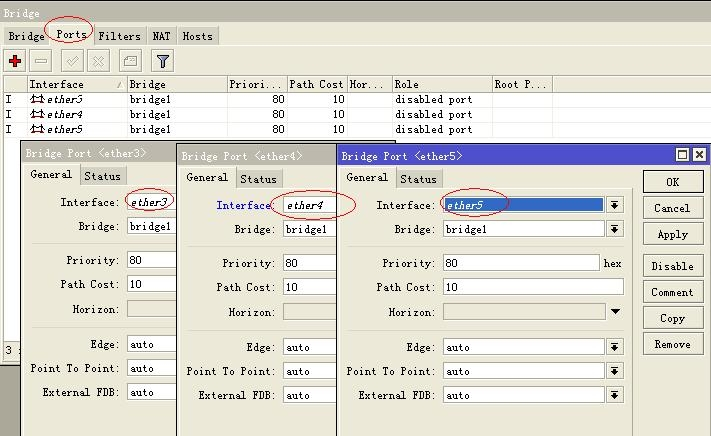Switch to the Hosts tab
This screenshot has width=711, height=436.
pos(197,36)
